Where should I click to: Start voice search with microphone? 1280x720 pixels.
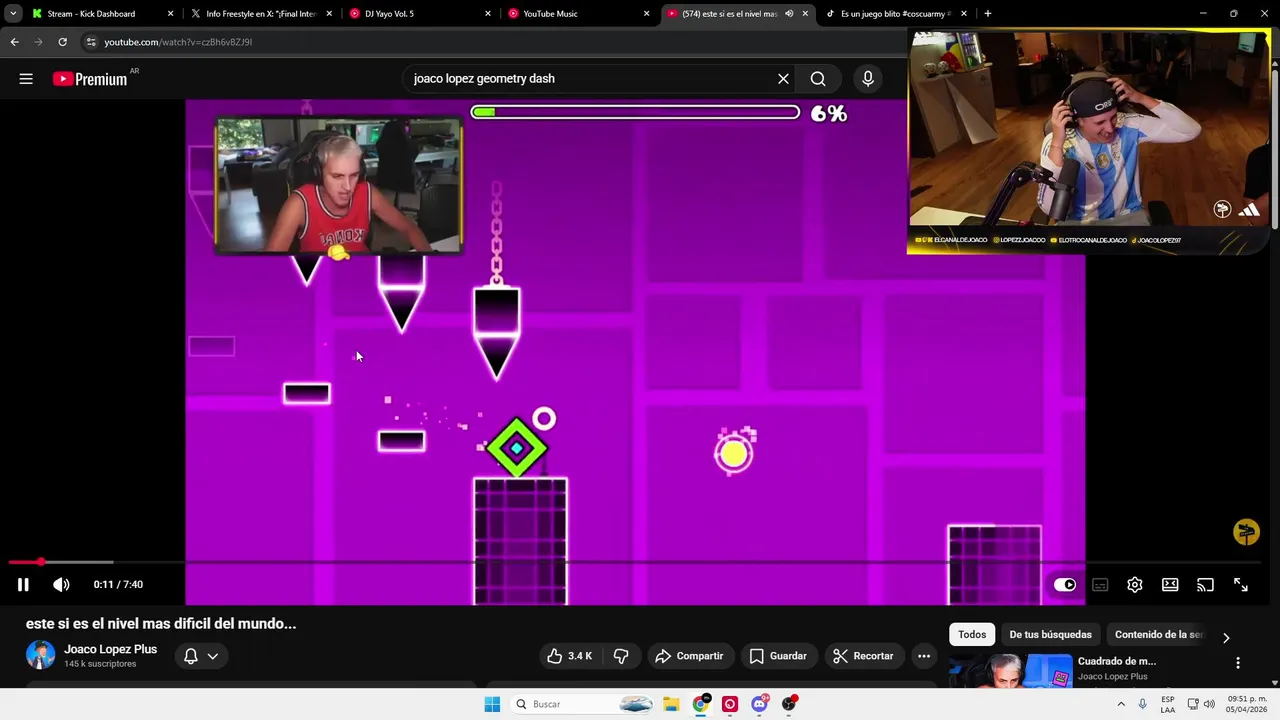point(868,79)
